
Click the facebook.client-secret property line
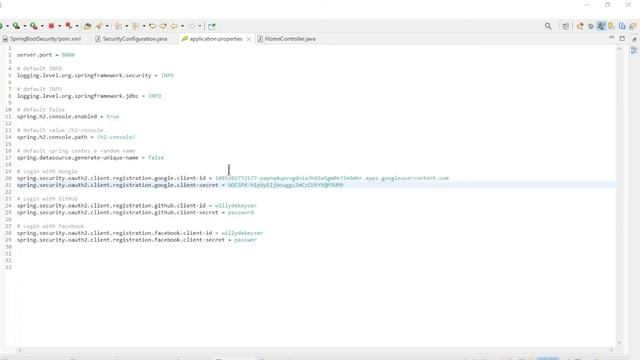(137, 240)
